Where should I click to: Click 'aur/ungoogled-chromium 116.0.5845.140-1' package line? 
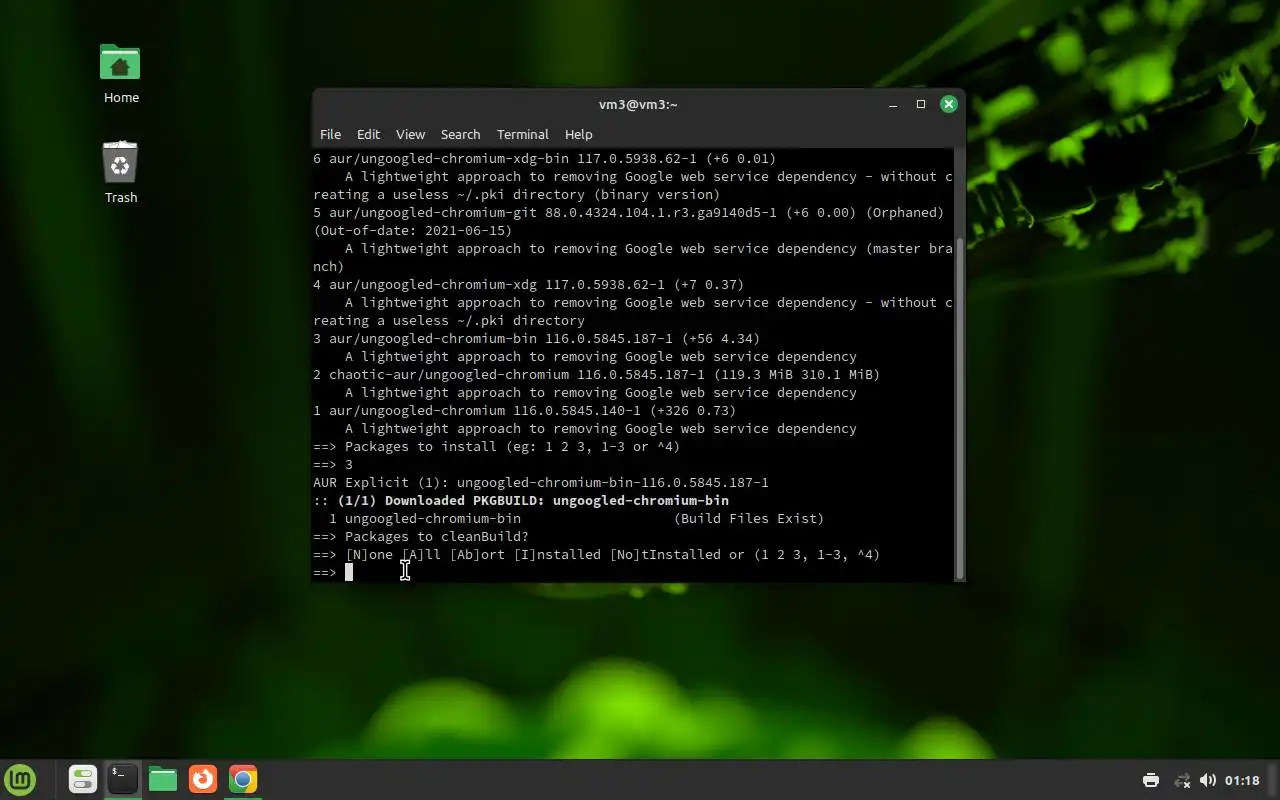(524, 410)
